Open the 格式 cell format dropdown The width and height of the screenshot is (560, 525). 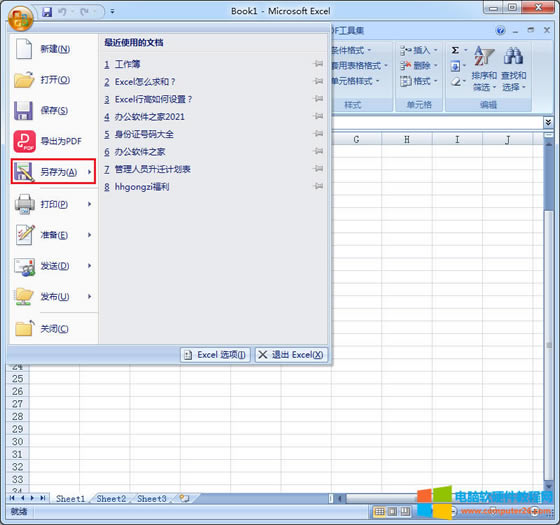[419, 81]
